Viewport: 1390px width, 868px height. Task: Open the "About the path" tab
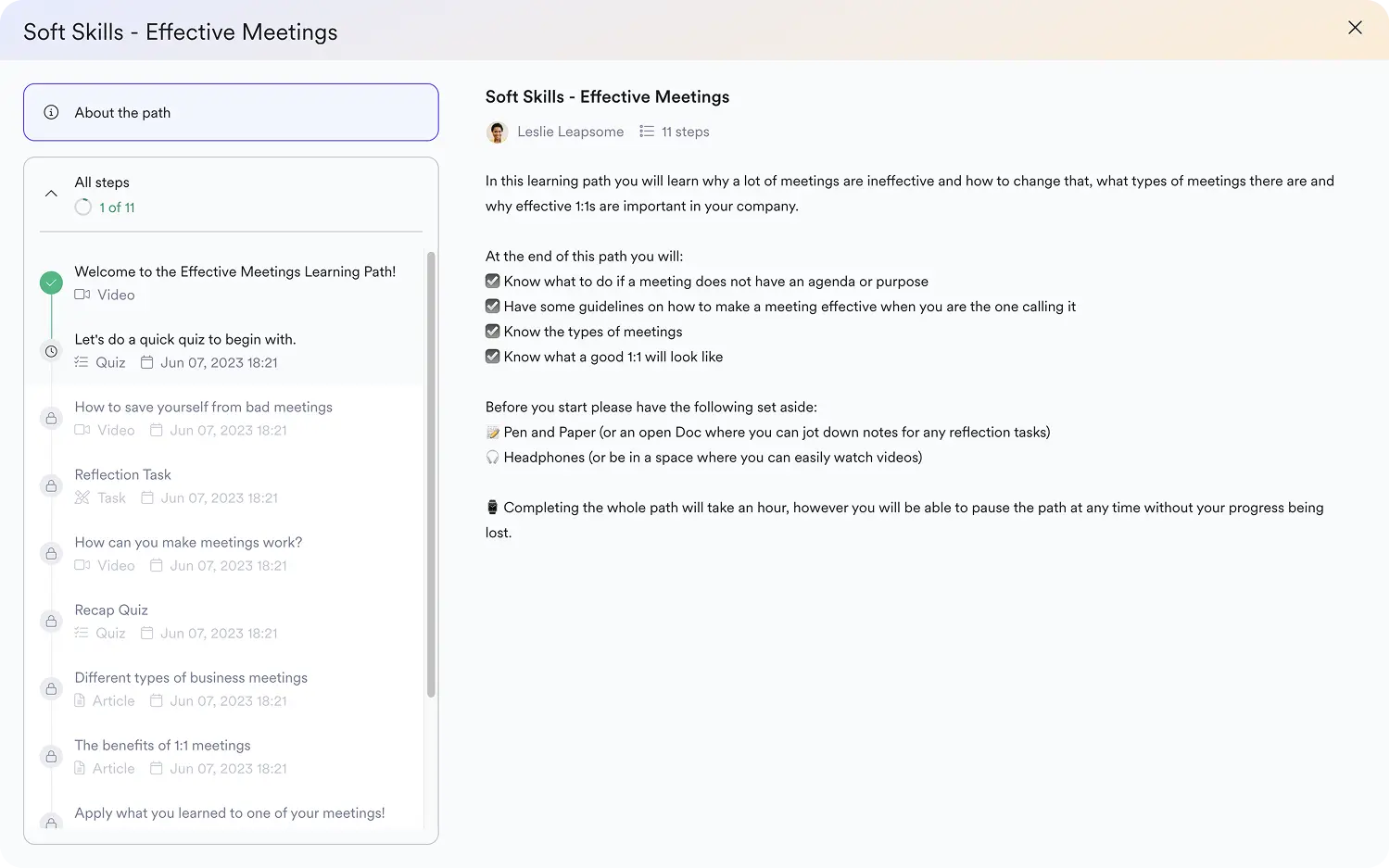tap(231, 112)
